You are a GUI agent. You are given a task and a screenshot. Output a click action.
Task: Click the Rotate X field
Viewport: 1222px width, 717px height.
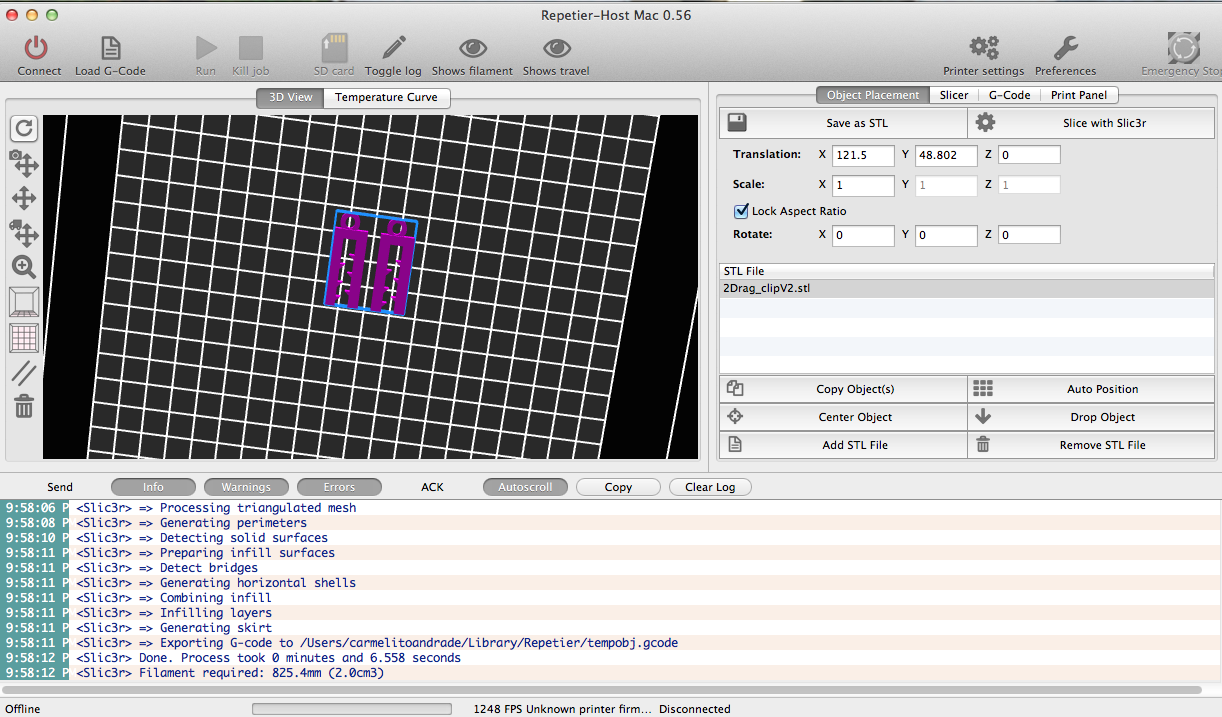click(863, 235)
